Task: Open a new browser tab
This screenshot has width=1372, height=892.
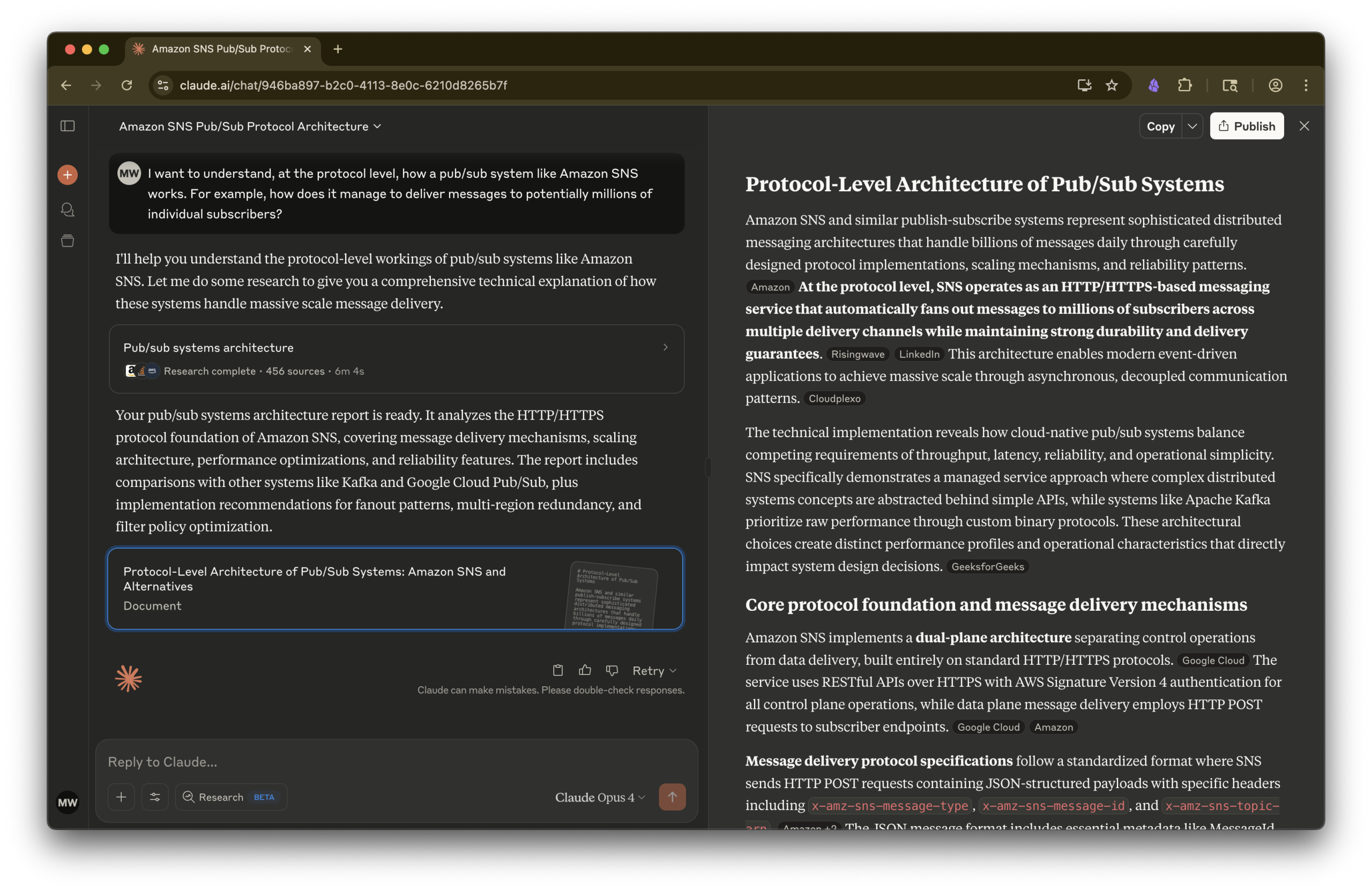Action: coord(338,49)
